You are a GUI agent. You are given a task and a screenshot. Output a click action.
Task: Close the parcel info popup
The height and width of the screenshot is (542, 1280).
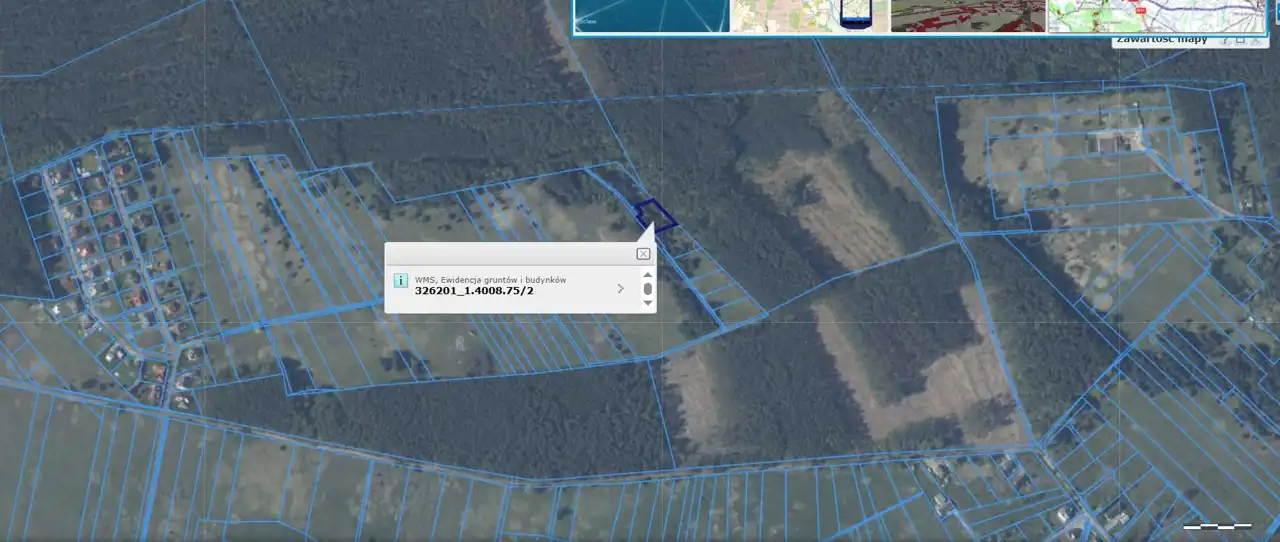tap(643, 254)
